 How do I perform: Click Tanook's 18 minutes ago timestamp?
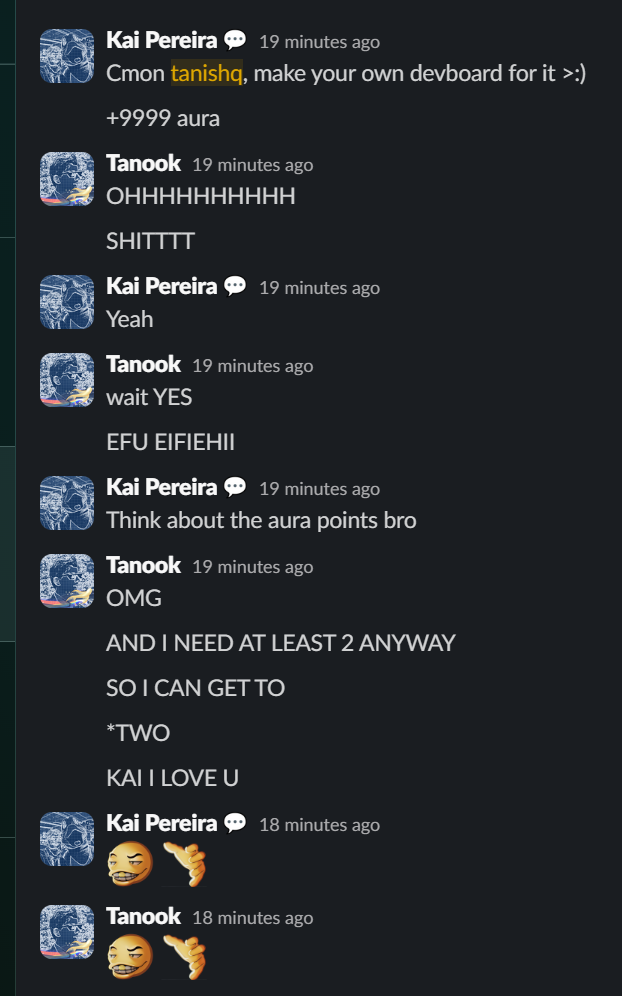point(253,918)
